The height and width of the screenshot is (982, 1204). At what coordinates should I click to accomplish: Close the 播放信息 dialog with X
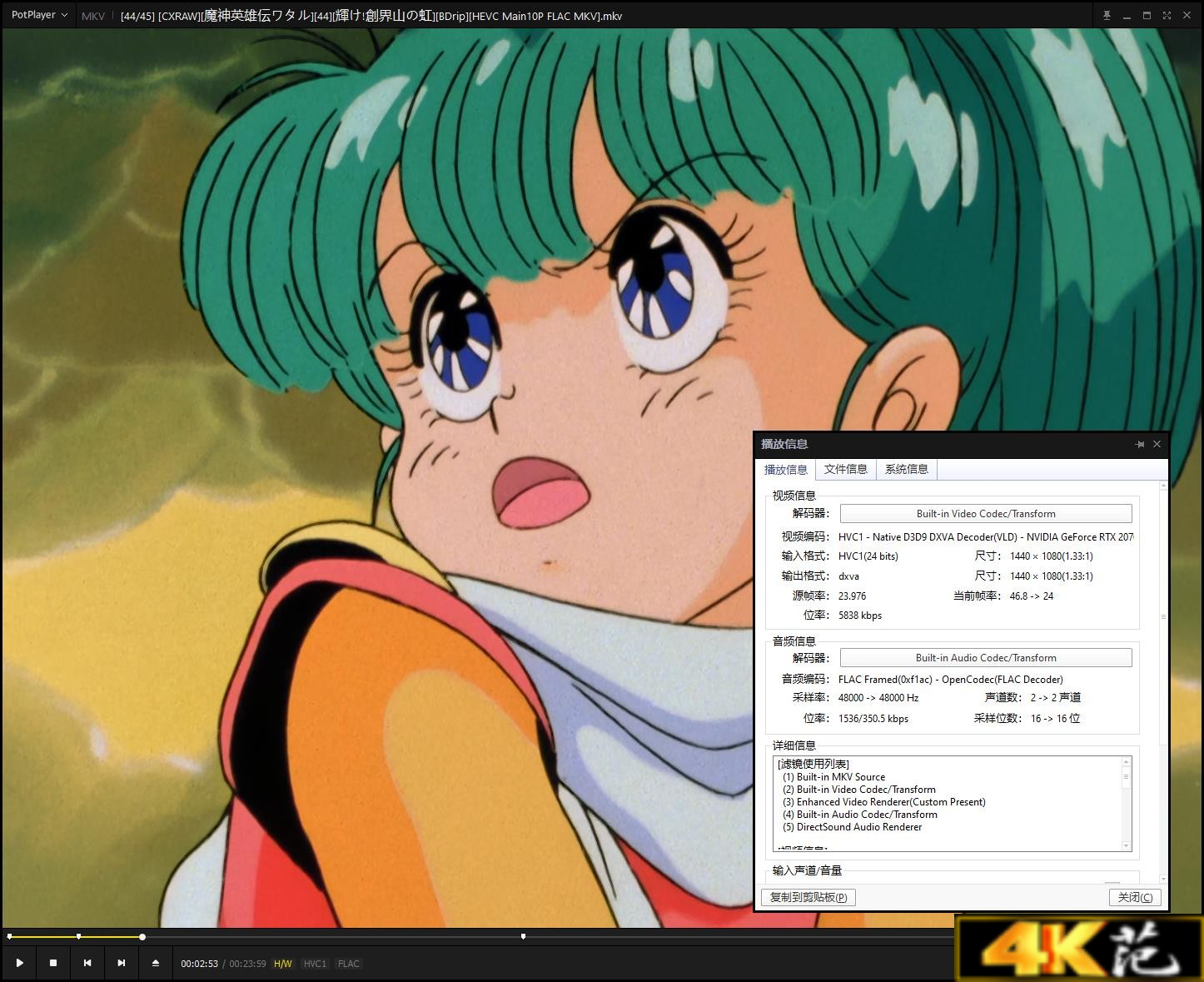pyautogui.click(x=1157, y=444)
